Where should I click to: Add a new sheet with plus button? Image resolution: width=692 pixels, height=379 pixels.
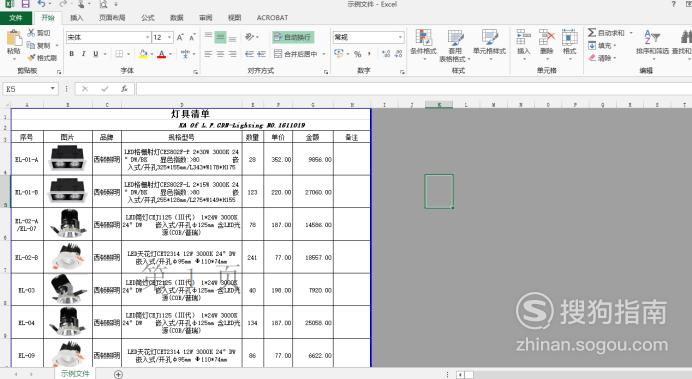click(118, 374)
